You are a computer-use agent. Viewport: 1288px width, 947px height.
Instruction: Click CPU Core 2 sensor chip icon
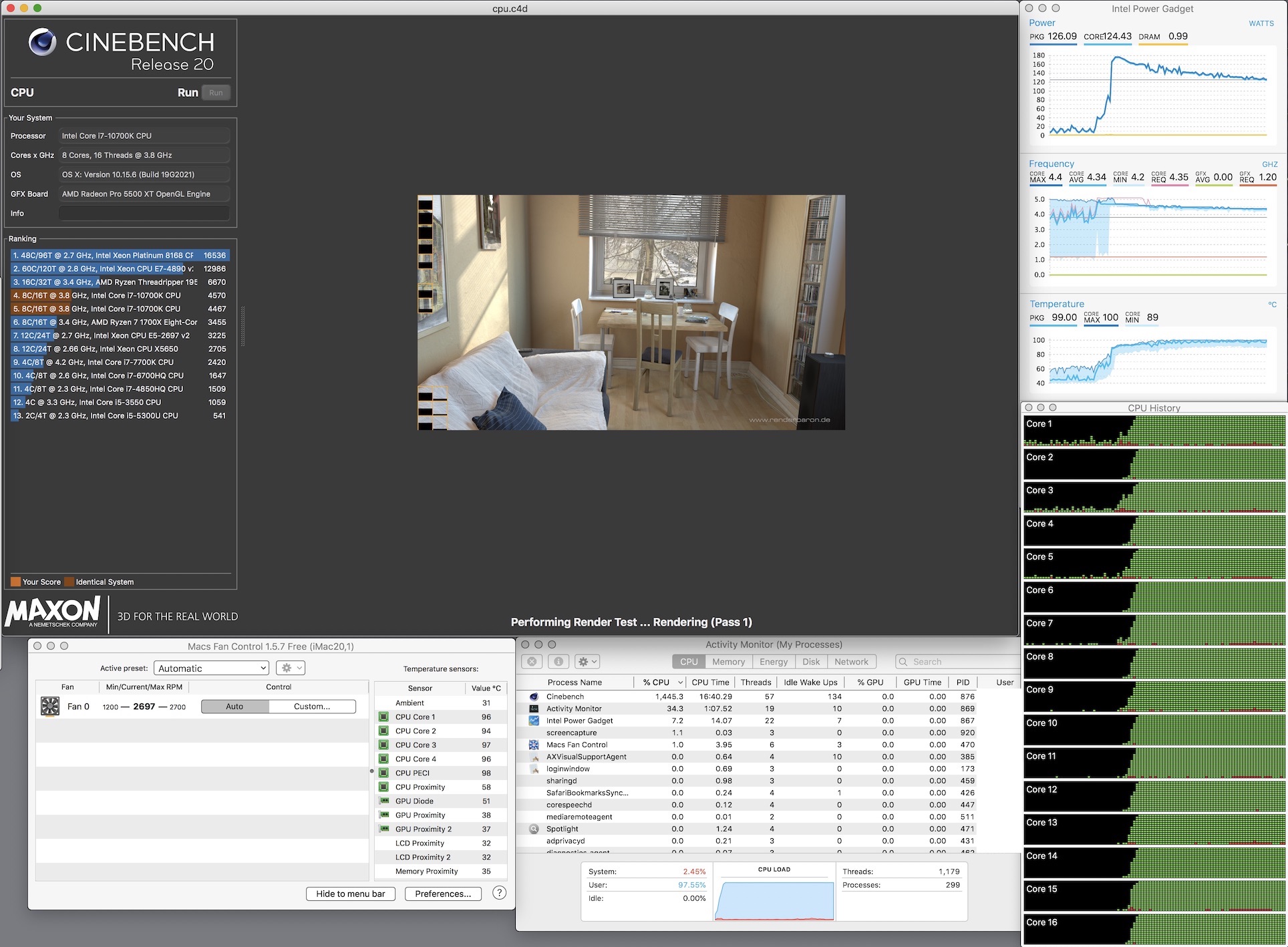(383, 731)
